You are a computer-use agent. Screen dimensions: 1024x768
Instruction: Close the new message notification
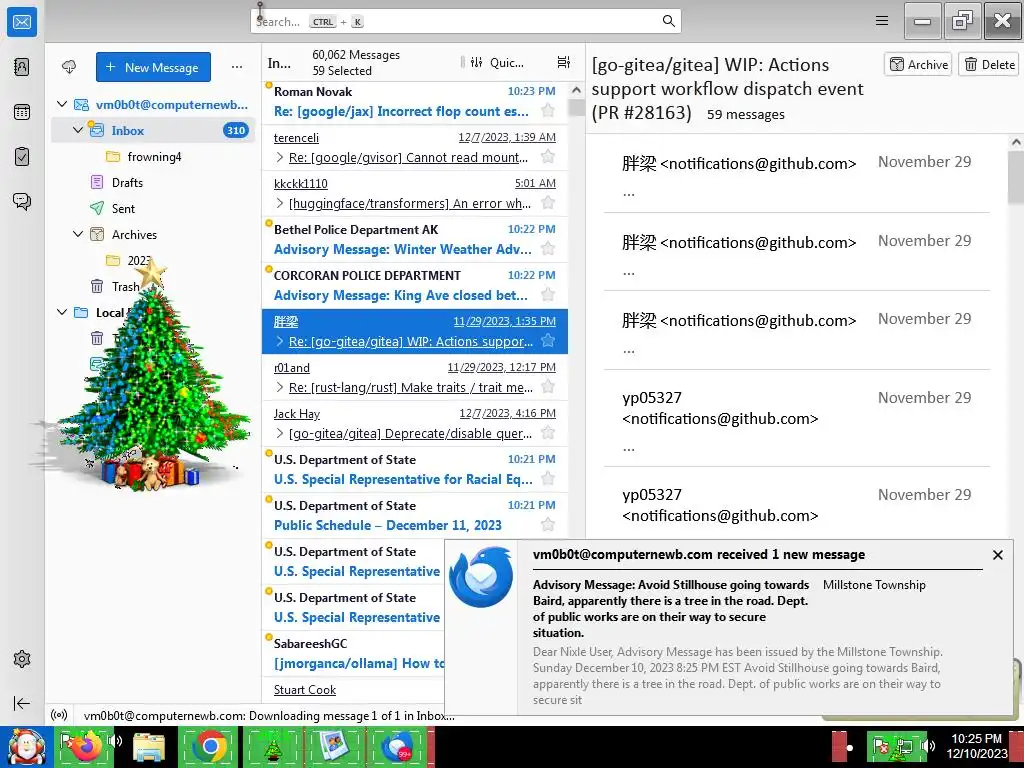[x=997, y=555]
